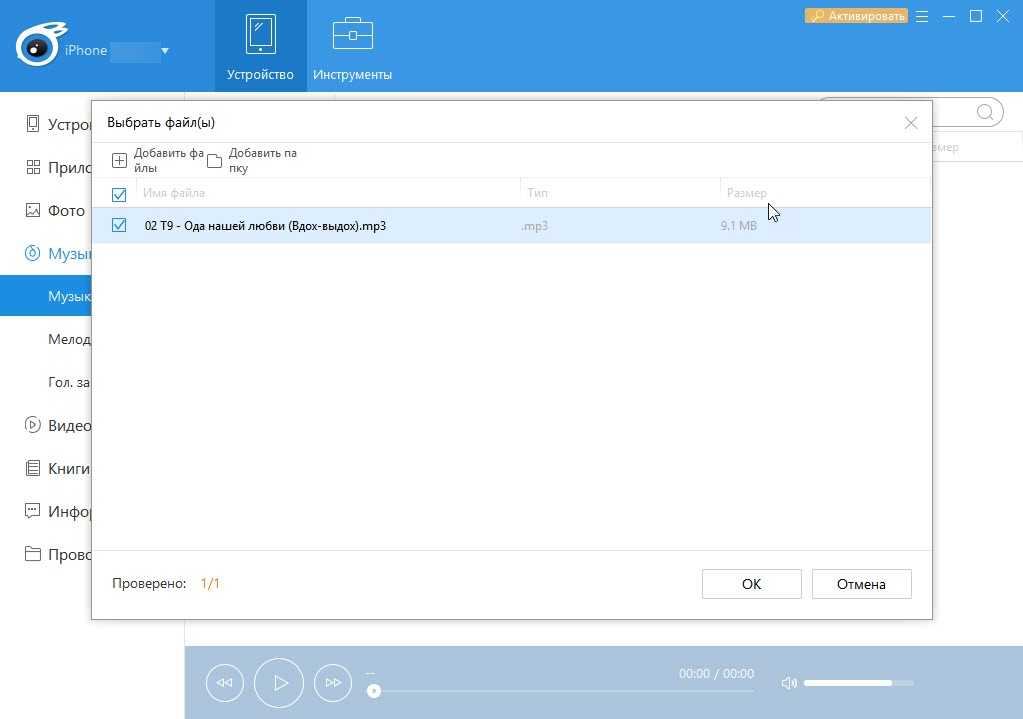
Task: Click the search magnifier icon
Action: 985,112
